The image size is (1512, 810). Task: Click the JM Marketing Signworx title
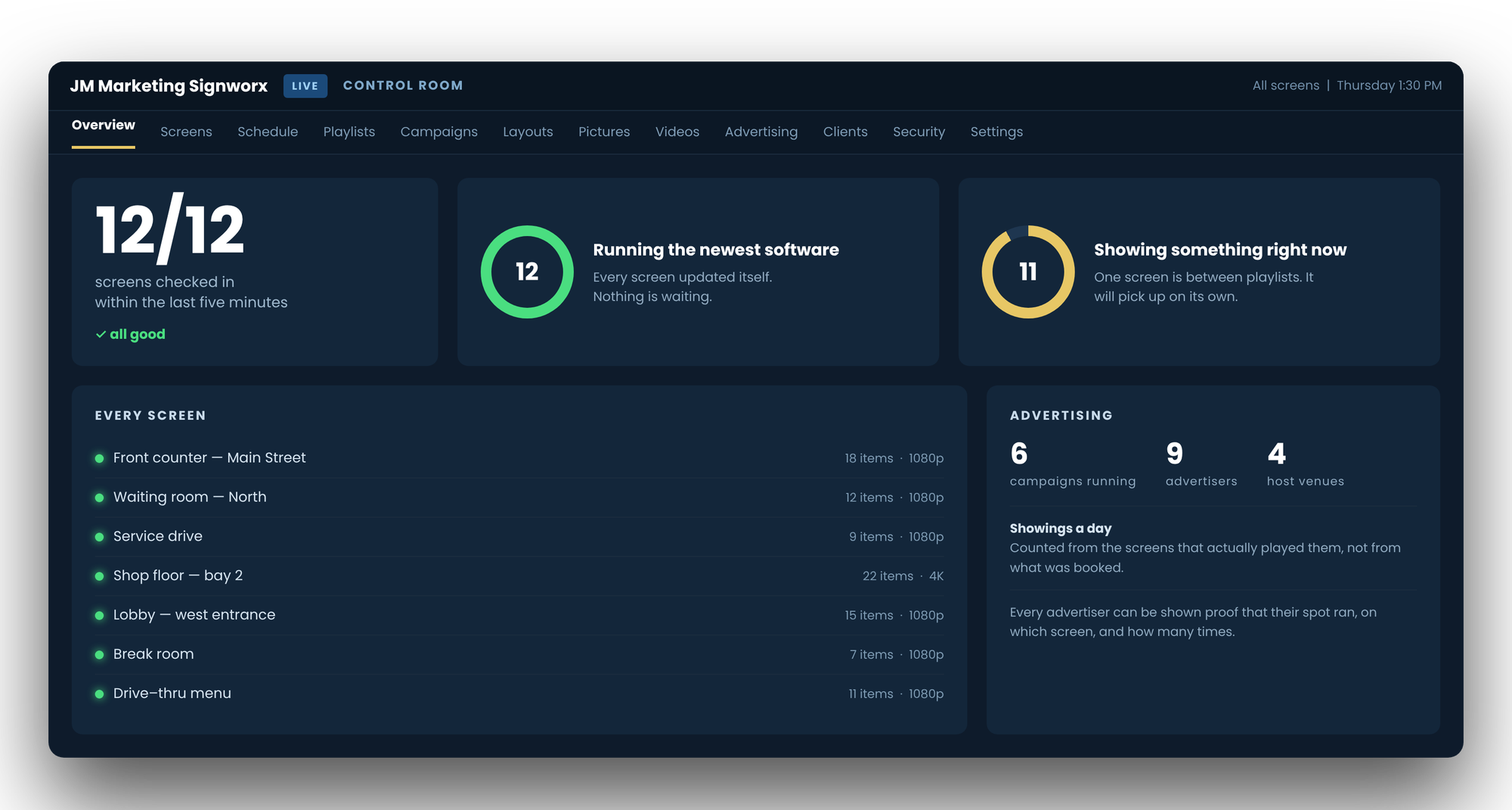169,86
